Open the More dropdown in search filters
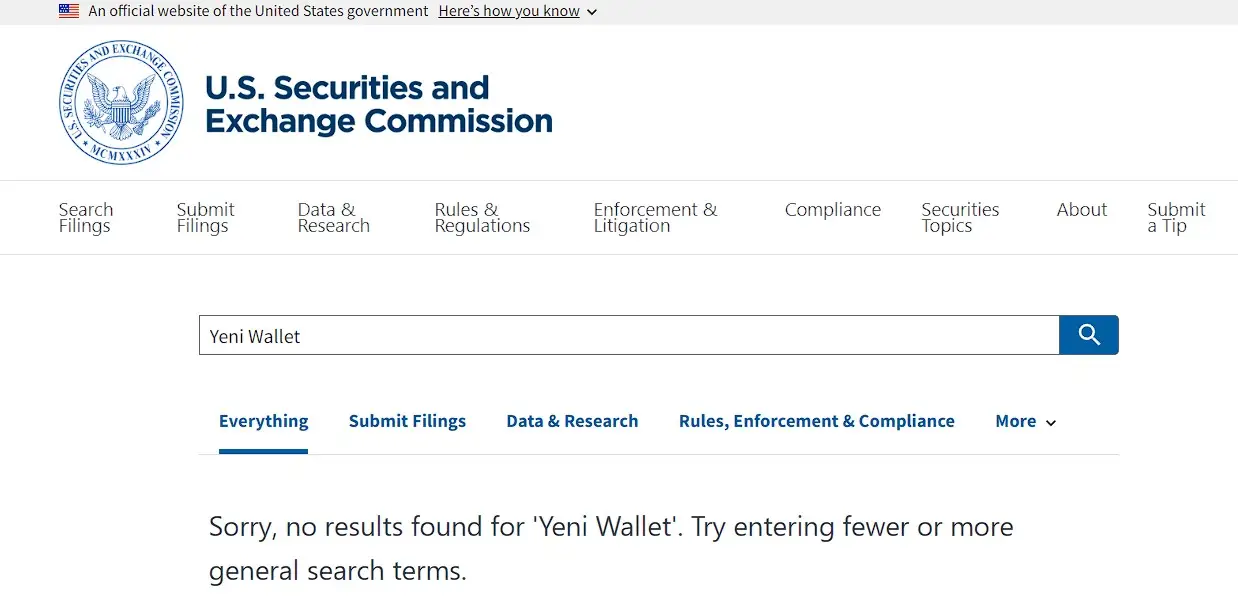Image resolution: width=1238 pixels, height=616 pixels. (x=1025, y=422)
